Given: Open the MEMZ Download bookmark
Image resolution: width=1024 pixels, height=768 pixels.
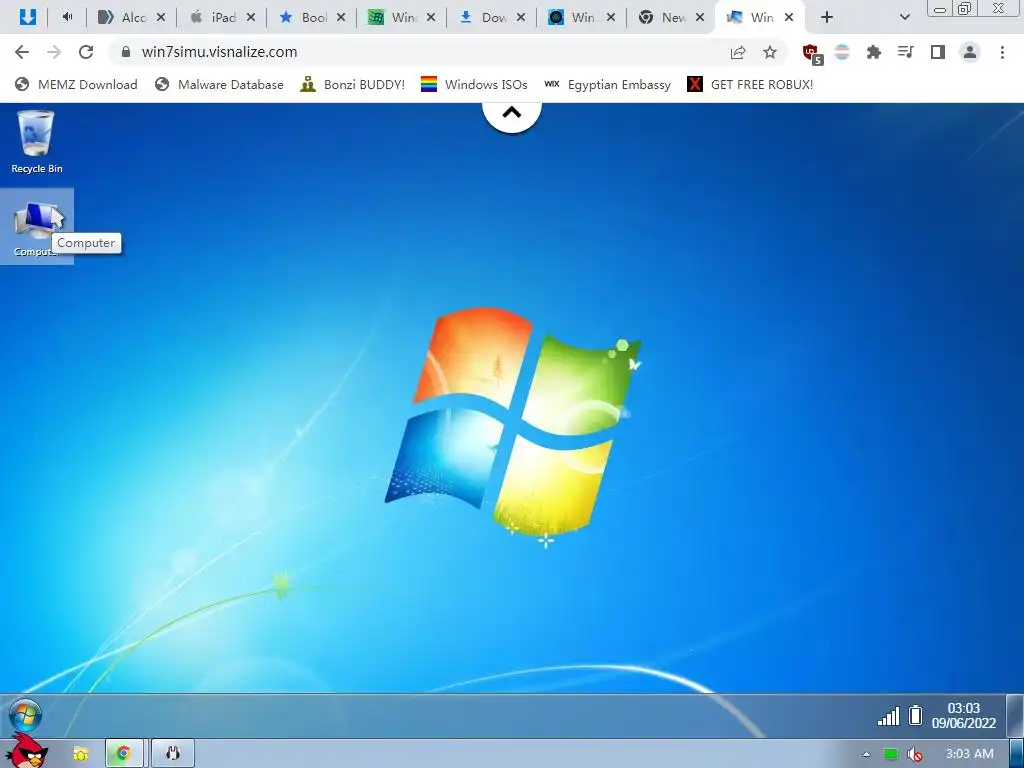Looking at the screenshot, I should (76, 84).
